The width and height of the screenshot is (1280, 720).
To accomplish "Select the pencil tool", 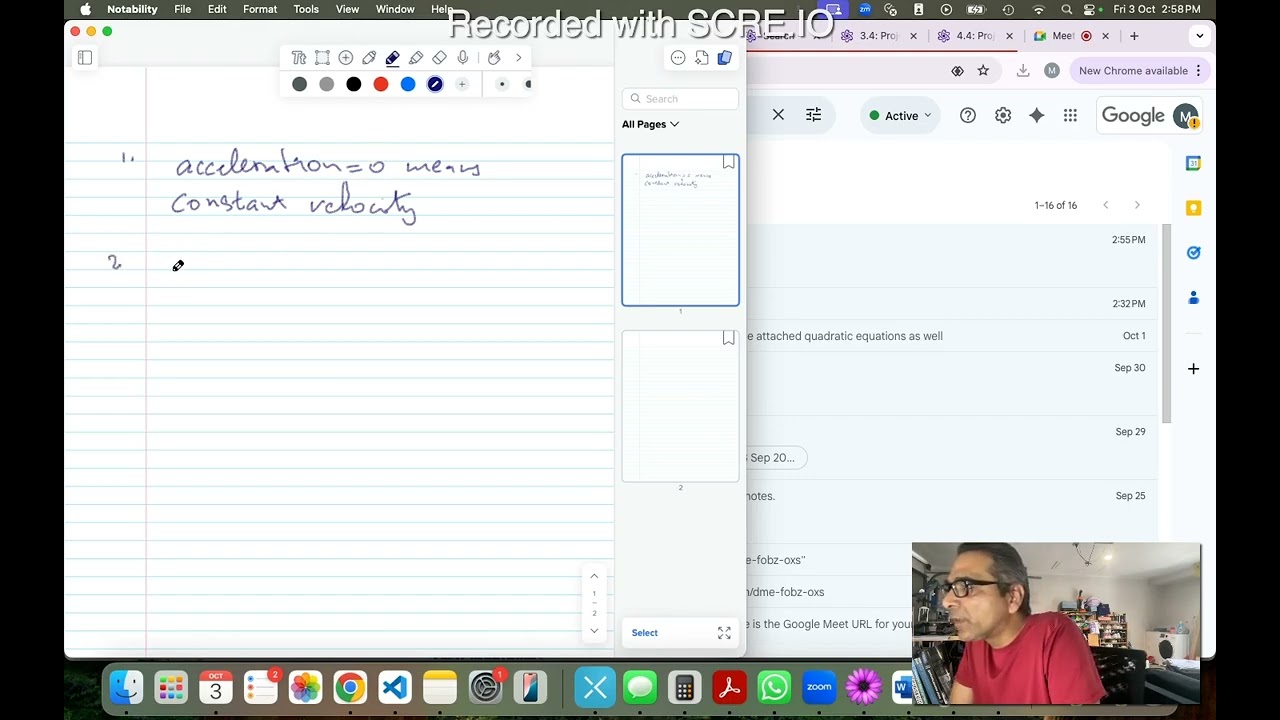I will (369, 58).
